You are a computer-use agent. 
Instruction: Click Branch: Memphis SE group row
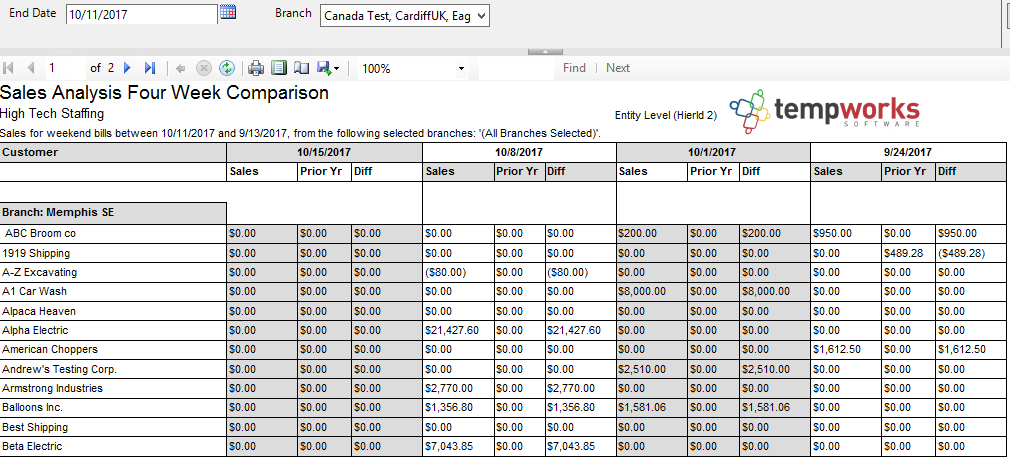pyautogui.click(x=113, y=213)
